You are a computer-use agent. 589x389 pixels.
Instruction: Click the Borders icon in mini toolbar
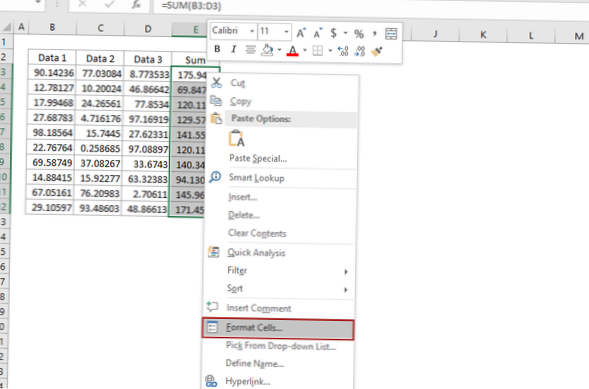coord(318,50)
